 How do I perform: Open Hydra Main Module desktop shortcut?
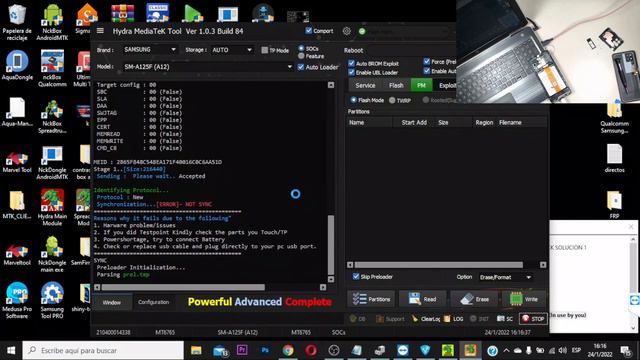point(52,207)
